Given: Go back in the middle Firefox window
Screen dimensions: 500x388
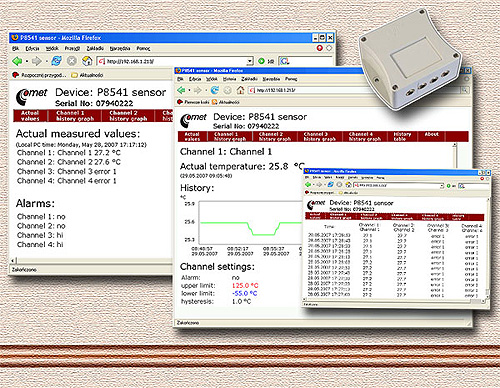Looking at the screenshot, I should 181,90.
